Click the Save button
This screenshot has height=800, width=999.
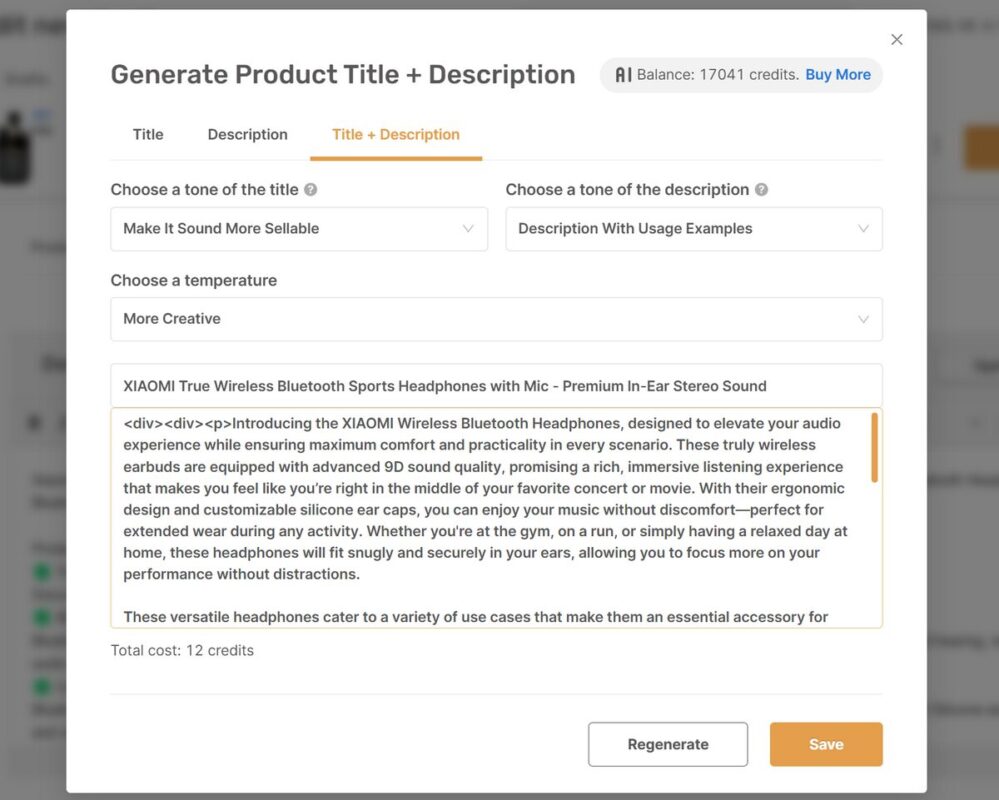pyautogui.click(x=825, y=744)
